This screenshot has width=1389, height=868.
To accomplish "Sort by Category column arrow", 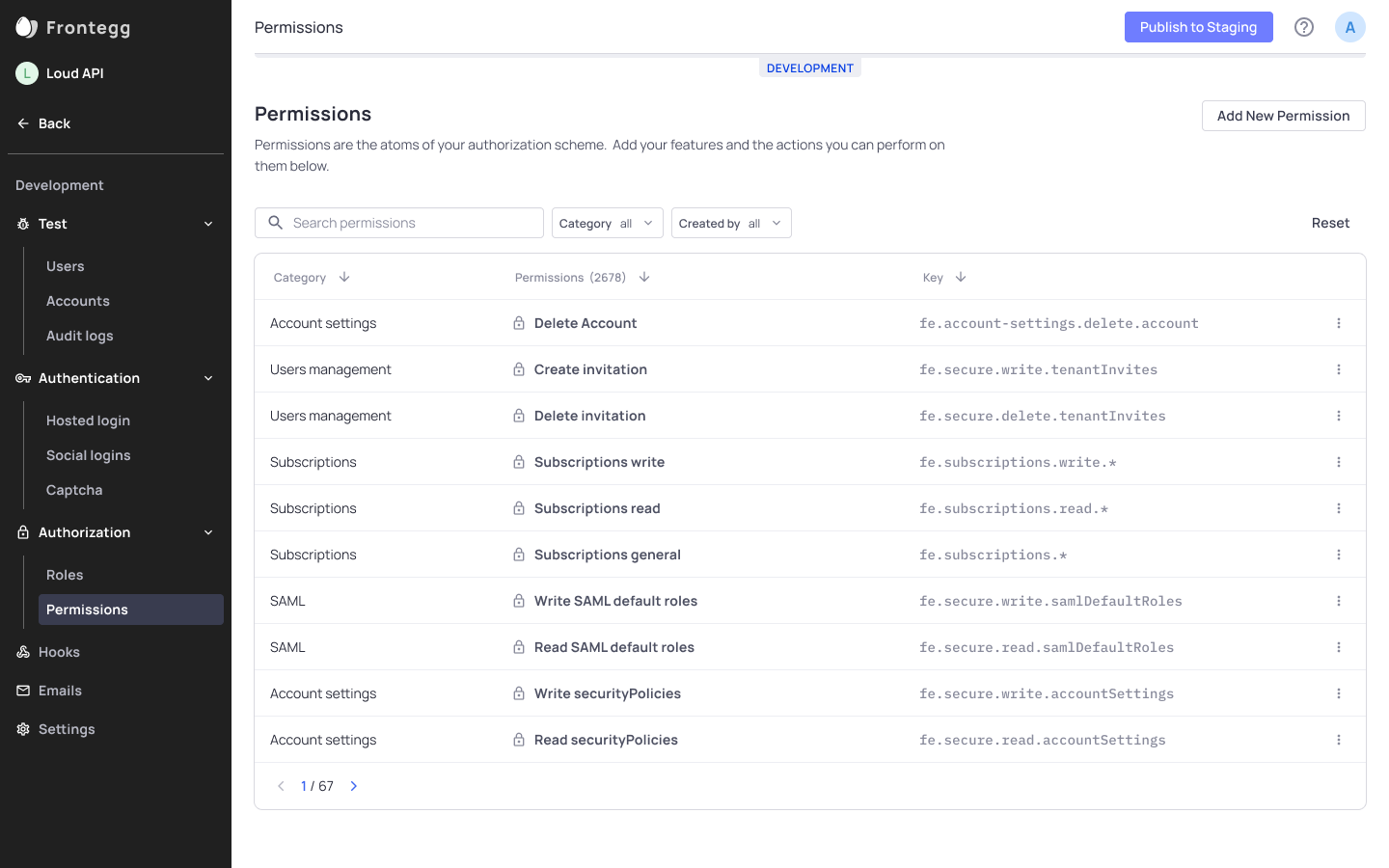I will coord(344,277).
